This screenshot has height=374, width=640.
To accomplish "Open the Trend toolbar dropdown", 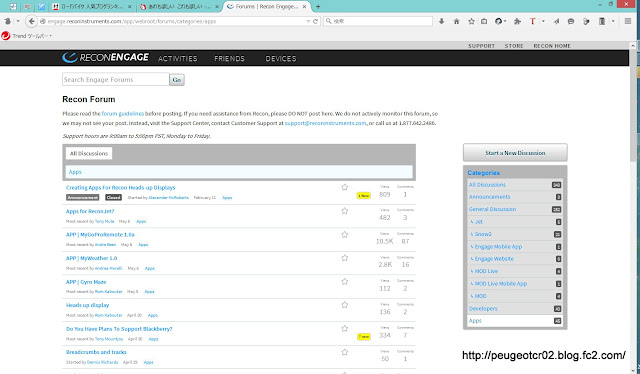I will click(x=50, y=36).
